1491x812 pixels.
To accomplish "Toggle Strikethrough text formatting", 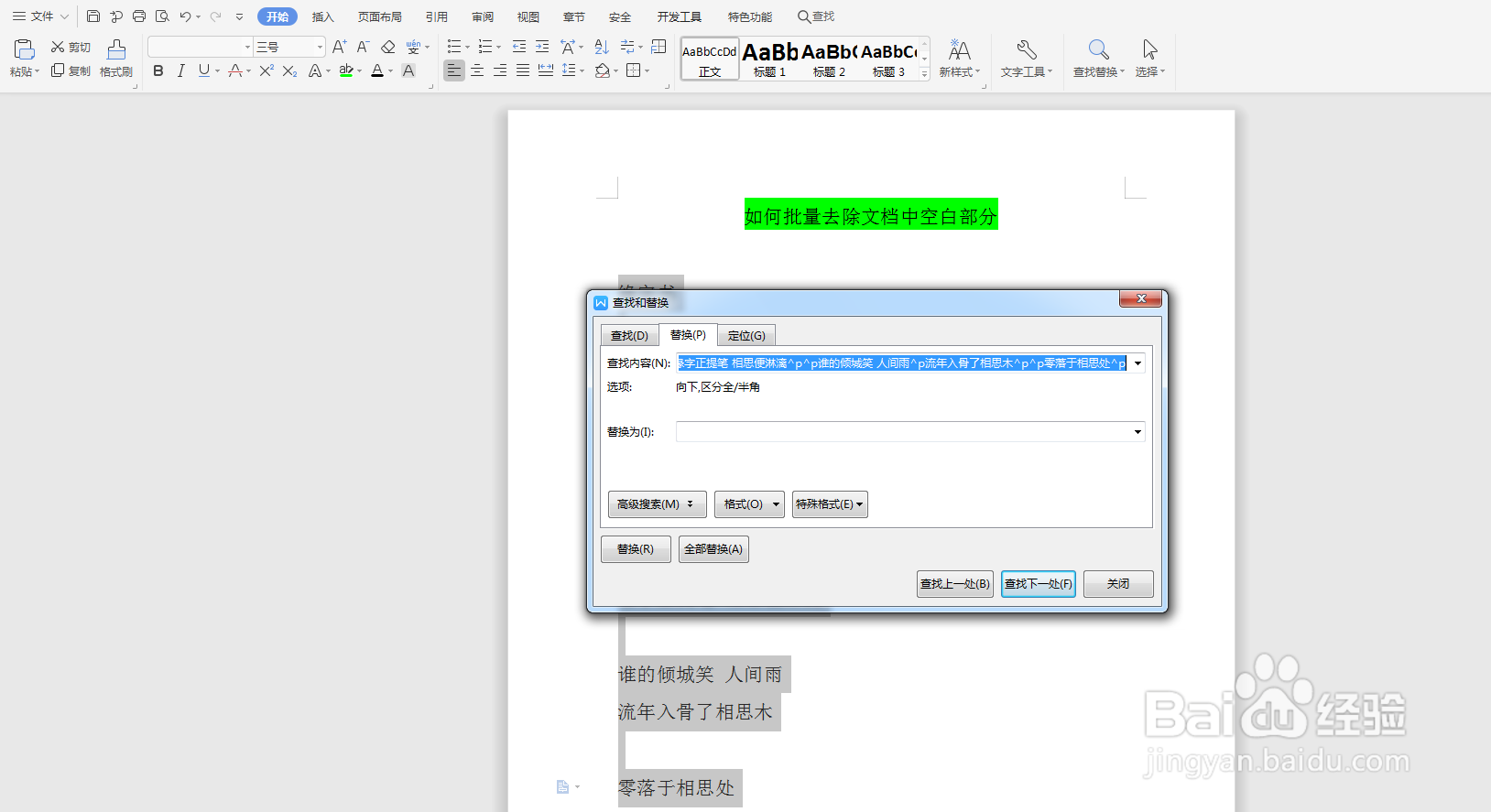I will coord(235,70).
